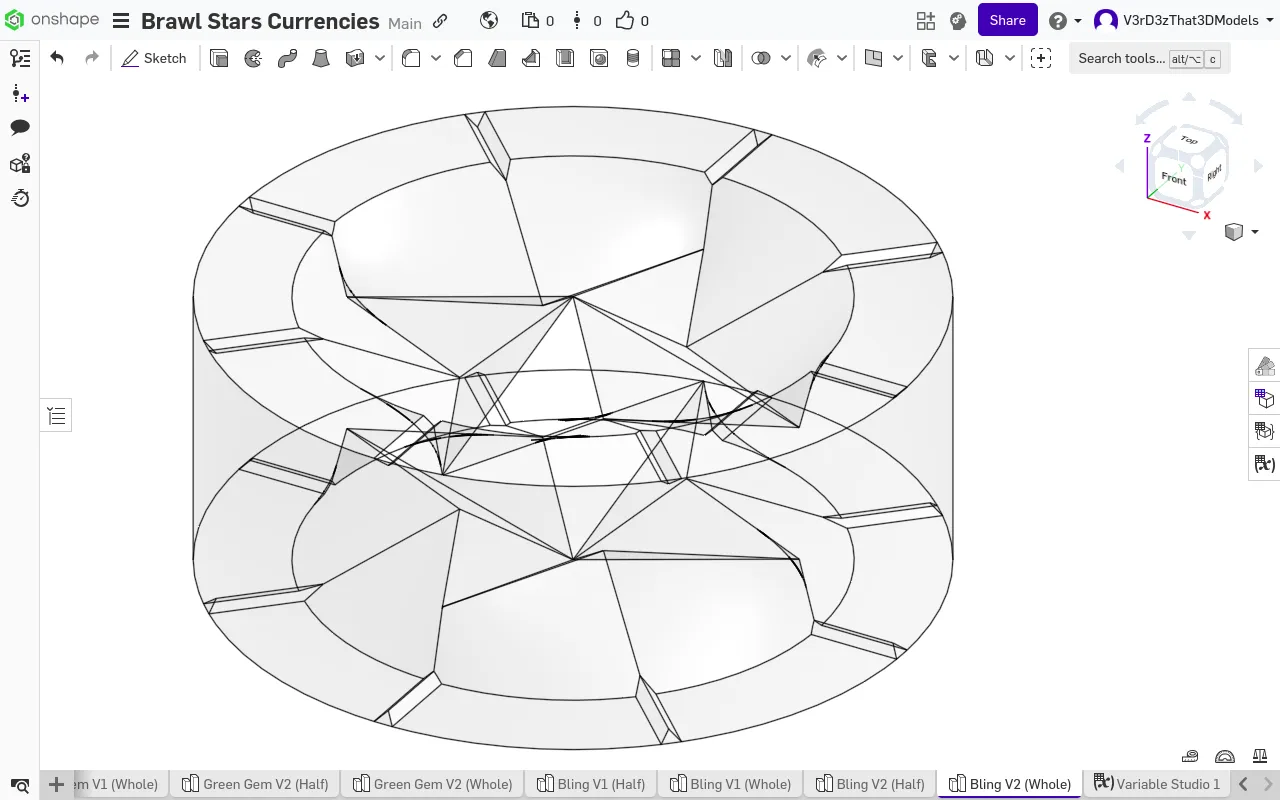Switch to Bling V1 (Half) tab
The image size is (1280, 800).
coord(590,784)
